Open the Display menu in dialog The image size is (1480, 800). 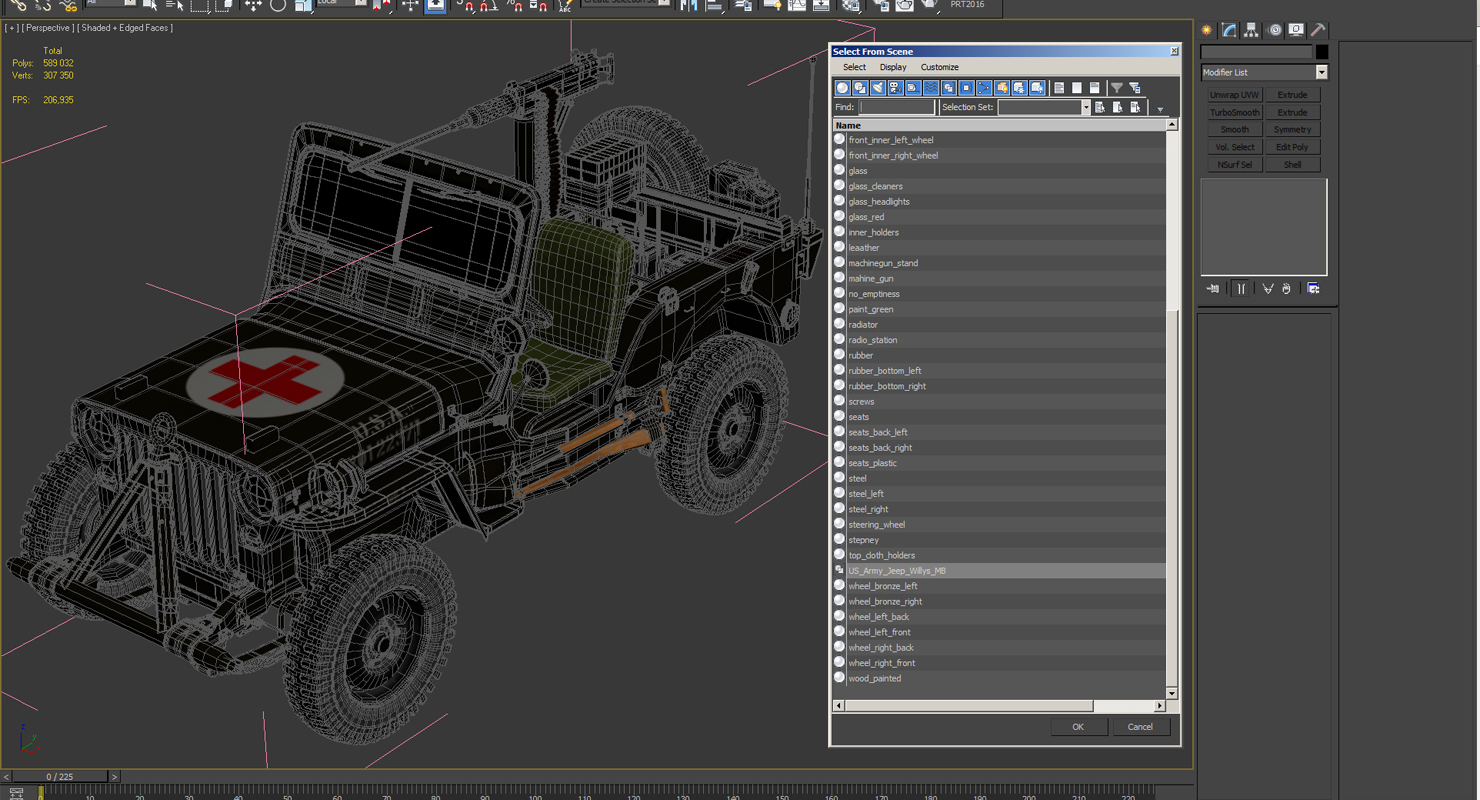[893, 67]
